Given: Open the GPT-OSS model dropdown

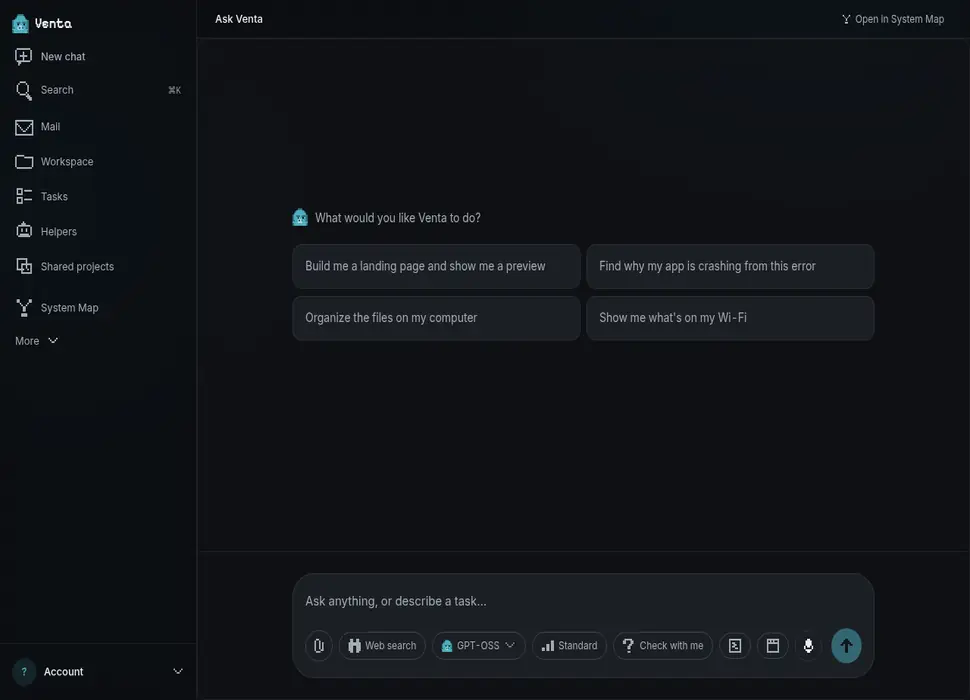Looking at the screenshot, I should point(479,646).
